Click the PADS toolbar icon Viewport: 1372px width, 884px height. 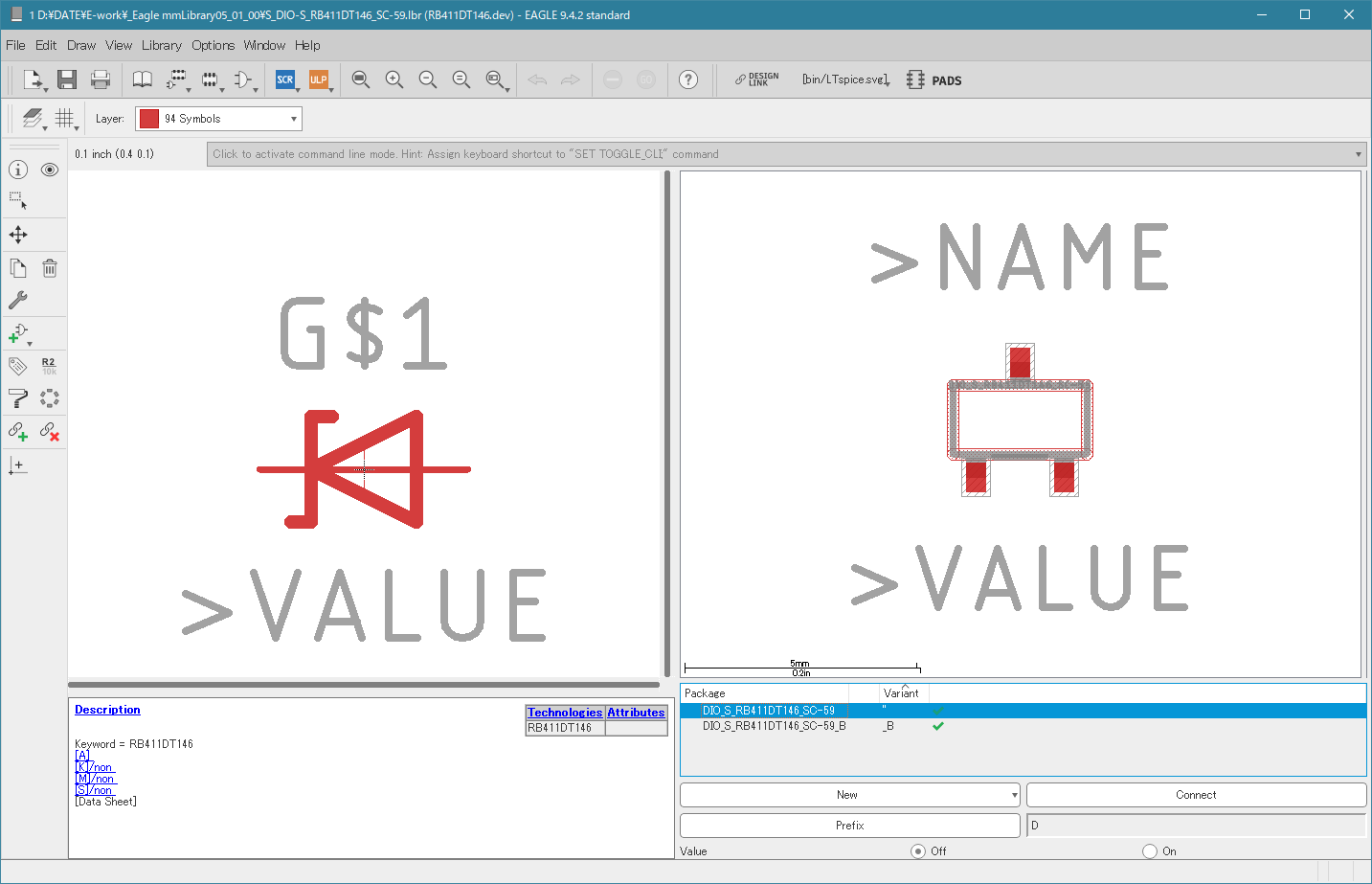(x=934, y=80)
